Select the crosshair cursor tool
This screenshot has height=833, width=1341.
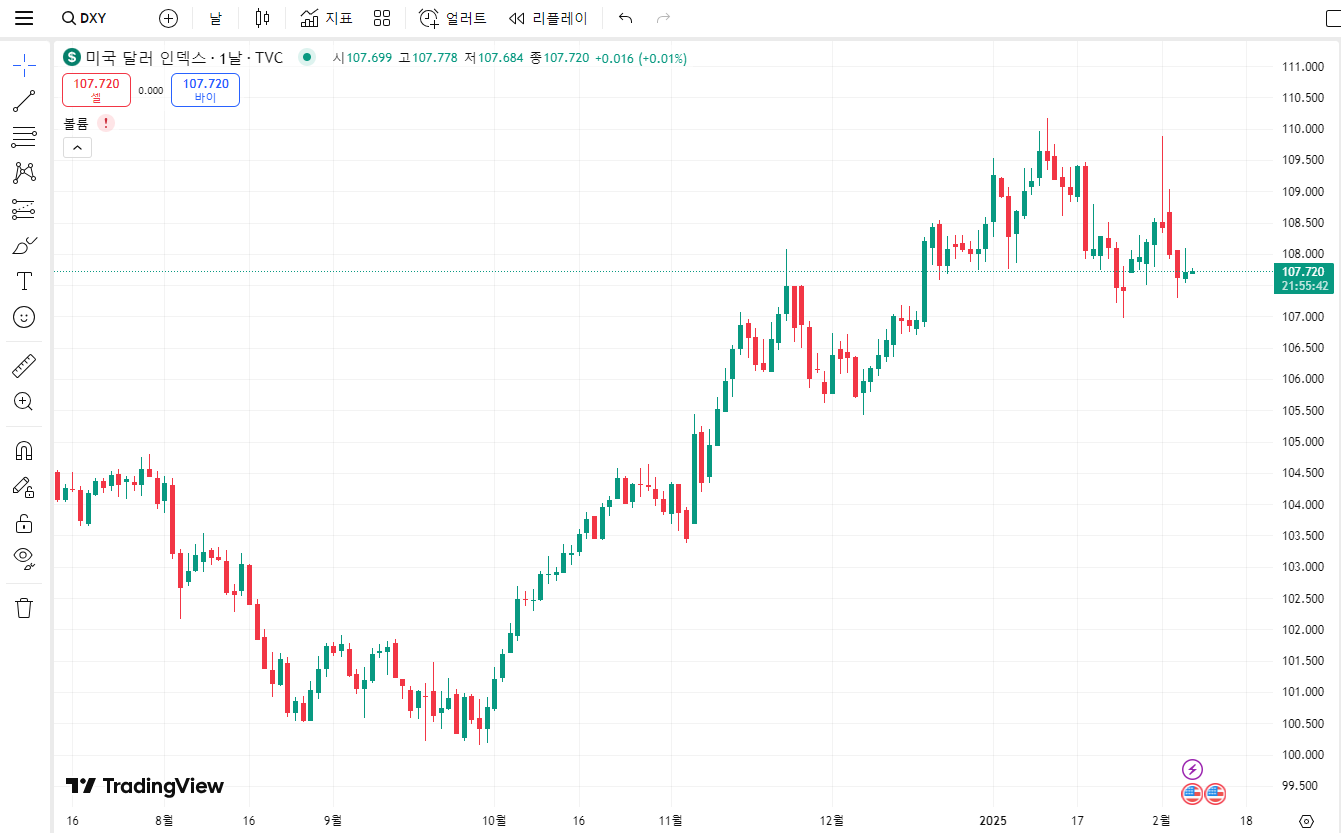[x=24, y=66]
